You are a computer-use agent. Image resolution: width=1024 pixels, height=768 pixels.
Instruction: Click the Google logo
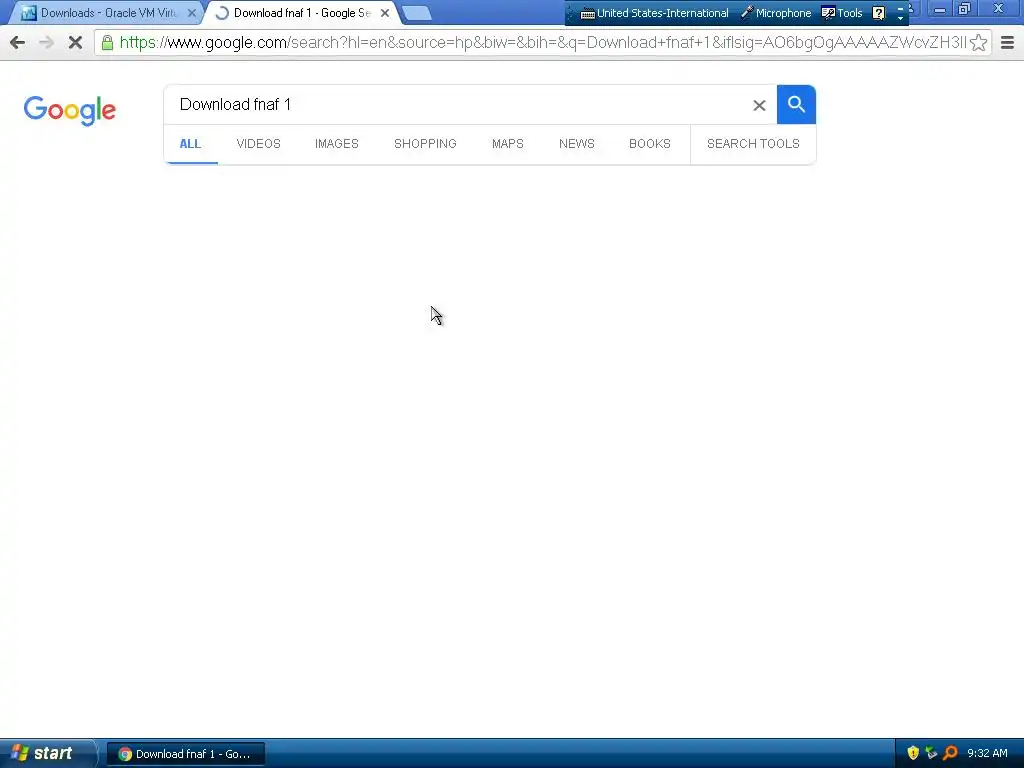pos(70,110)
